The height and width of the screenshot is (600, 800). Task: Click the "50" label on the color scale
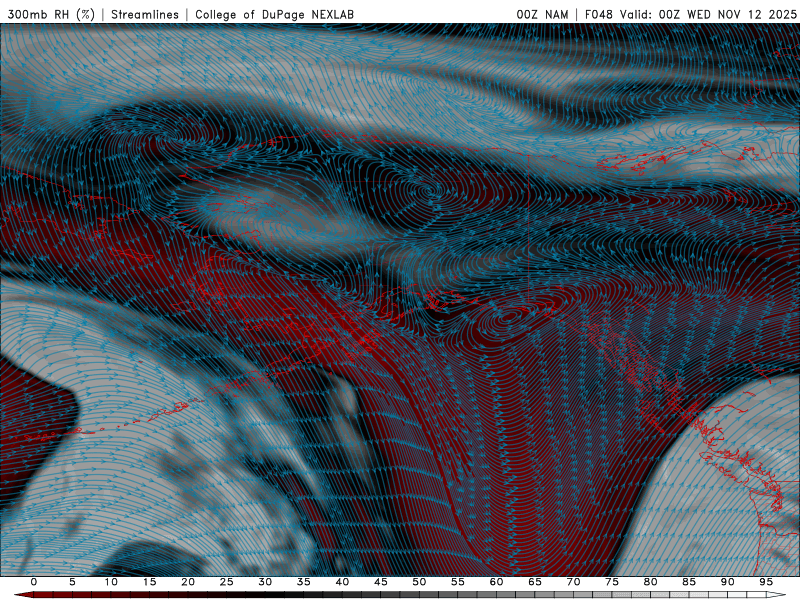coord(419,582)
